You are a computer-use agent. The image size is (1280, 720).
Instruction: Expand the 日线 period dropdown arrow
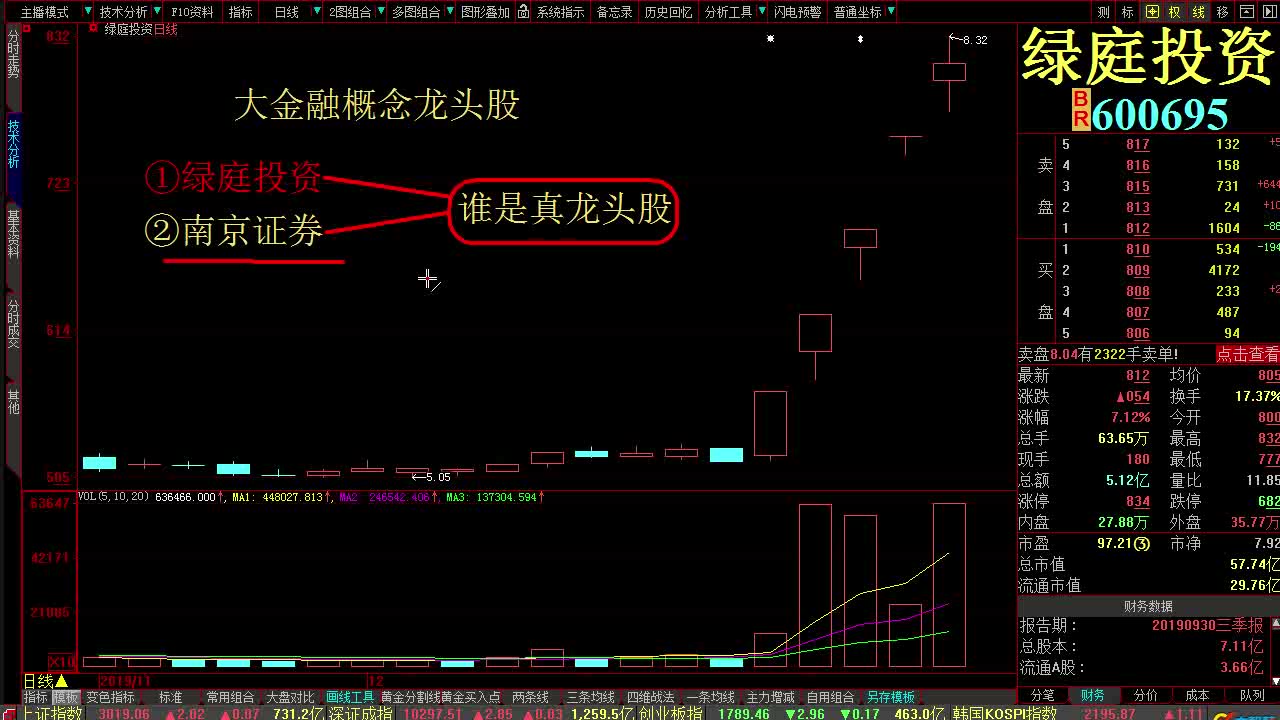pos(318,12)
